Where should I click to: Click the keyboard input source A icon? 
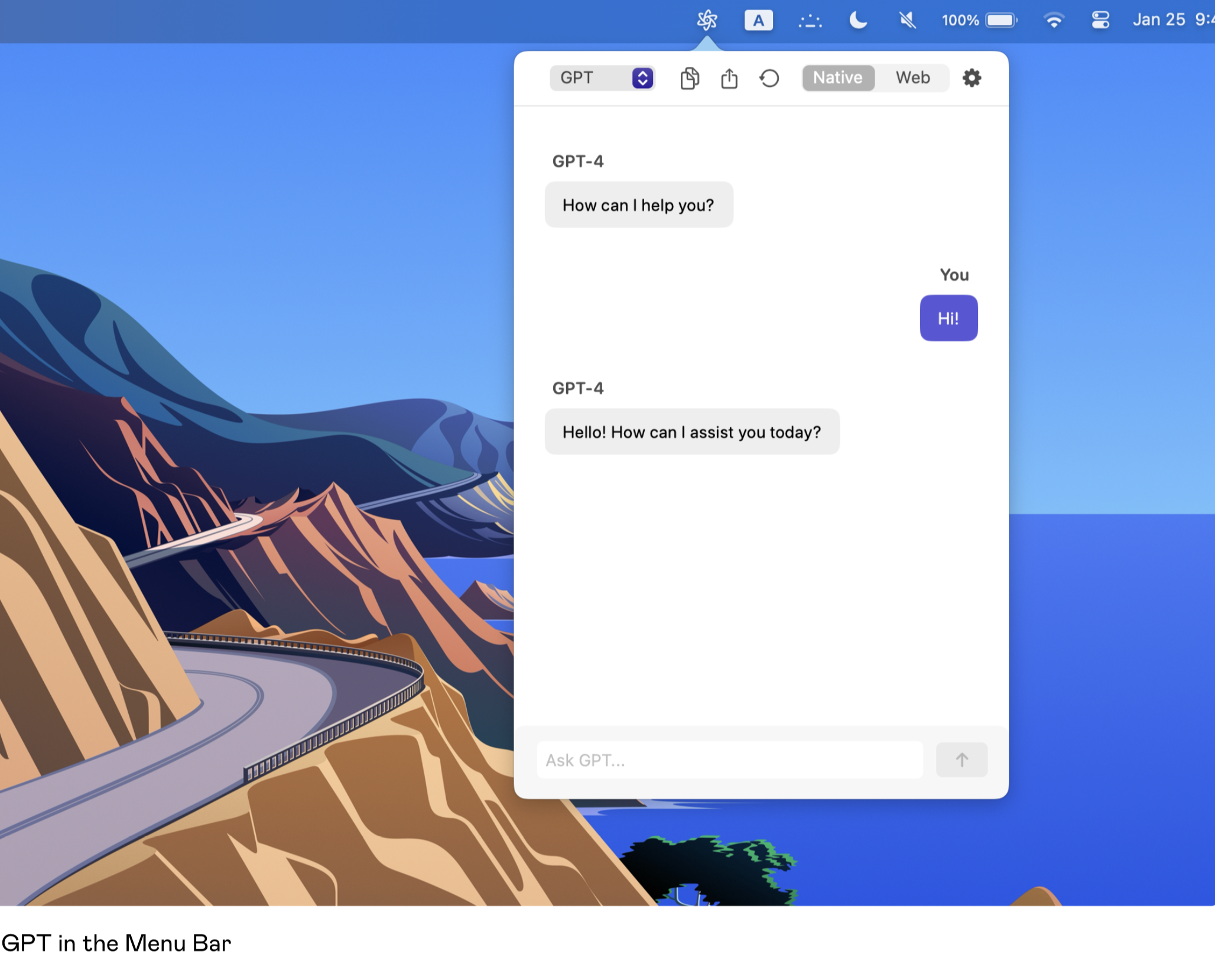(758, 21)
